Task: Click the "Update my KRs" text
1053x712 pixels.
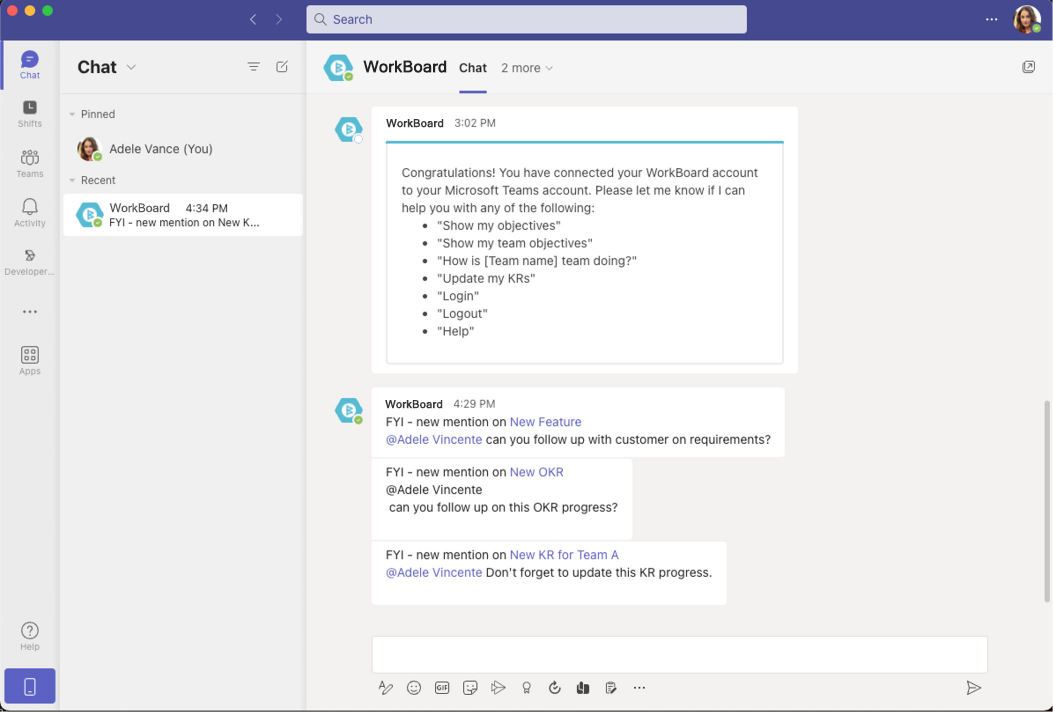Action: click(486, 278)
